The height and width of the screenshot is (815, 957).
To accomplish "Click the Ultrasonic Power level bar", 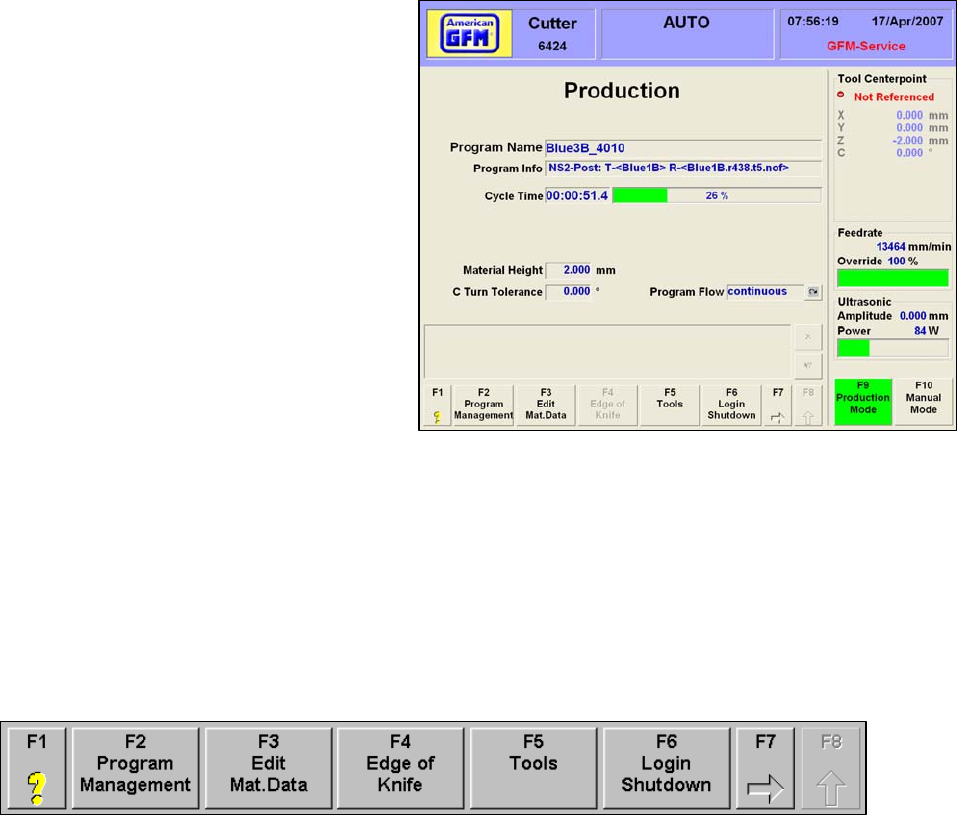I will click(892, 348).
